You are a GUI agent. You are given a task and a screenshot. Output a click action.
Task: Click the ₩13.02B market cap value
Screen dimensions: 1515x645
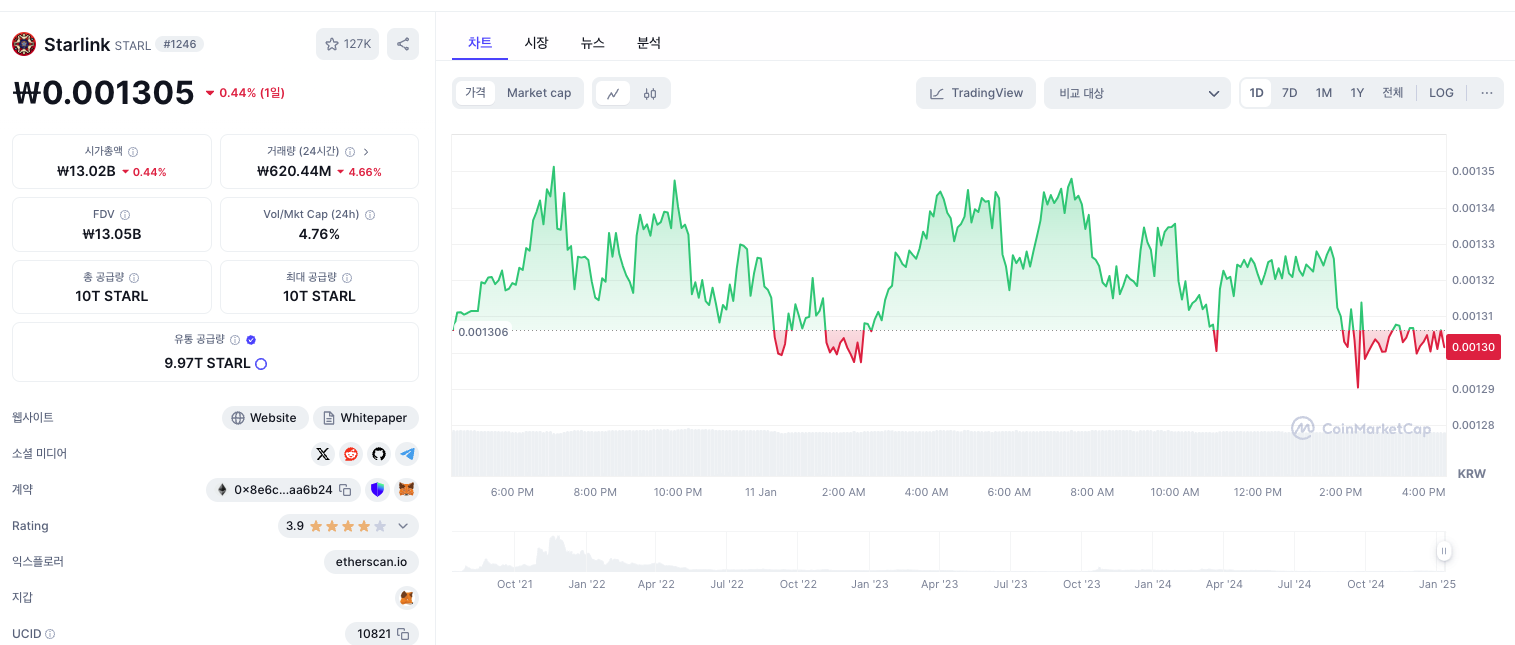pos(87,172)
